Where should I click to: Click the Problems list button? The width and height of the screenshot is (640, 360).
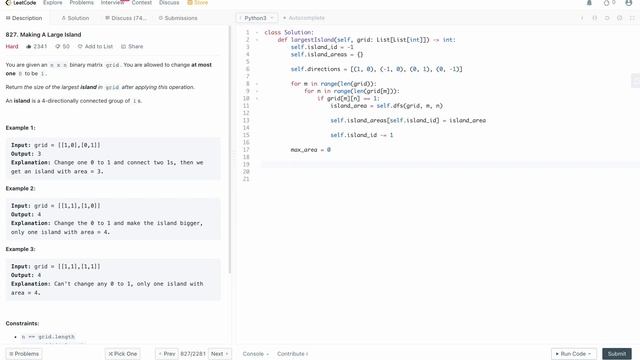pos(24,354)
